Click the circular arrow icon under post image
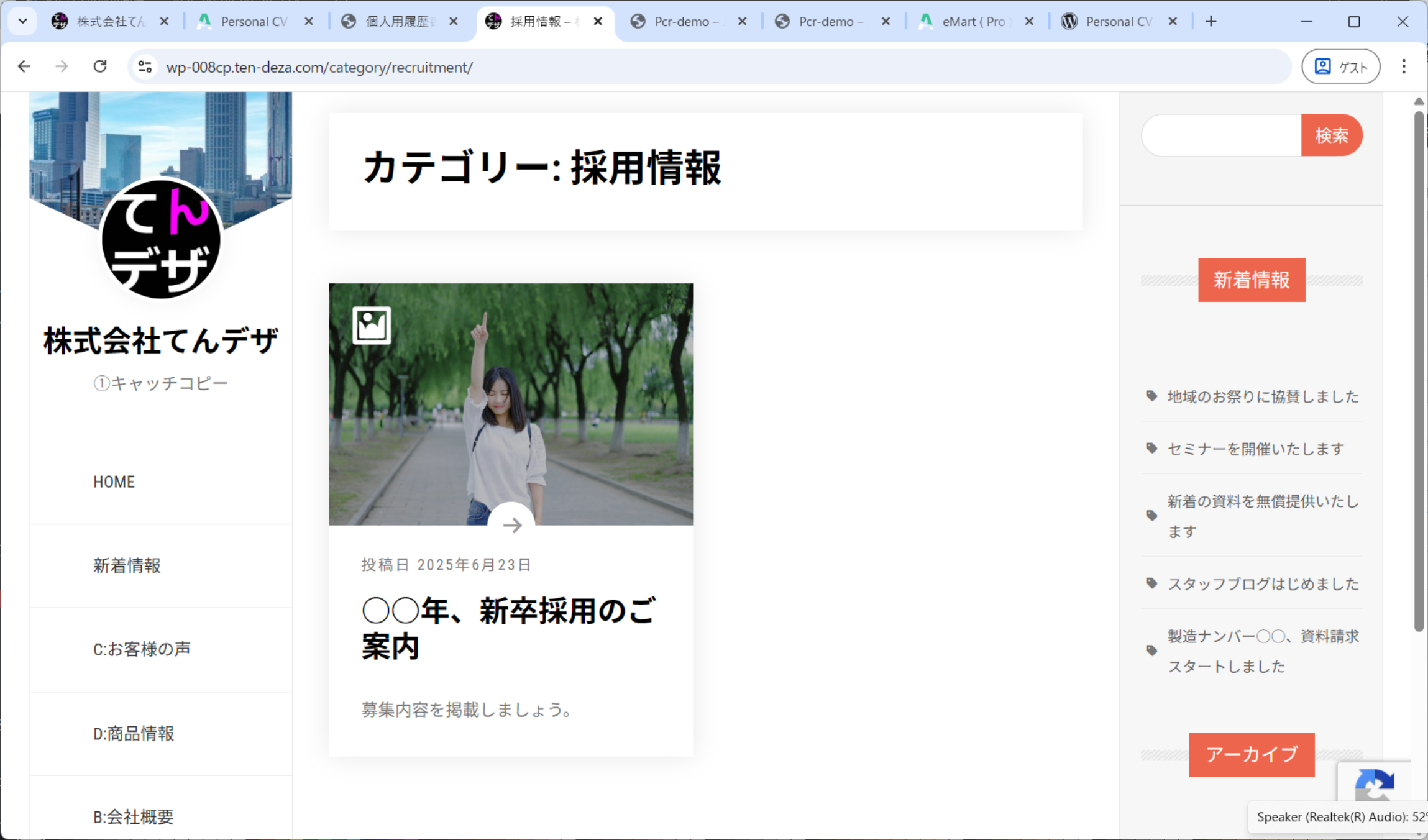This screenshot has width=1428, height=840. [511, 525]
